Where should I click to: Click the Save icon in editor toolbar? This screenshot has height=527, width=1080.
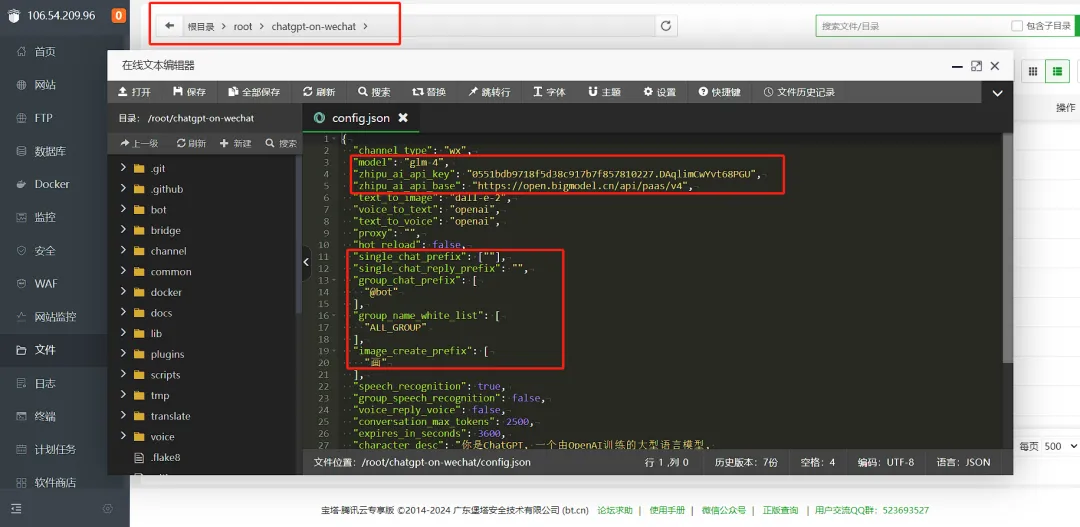[x=178, y=92]
